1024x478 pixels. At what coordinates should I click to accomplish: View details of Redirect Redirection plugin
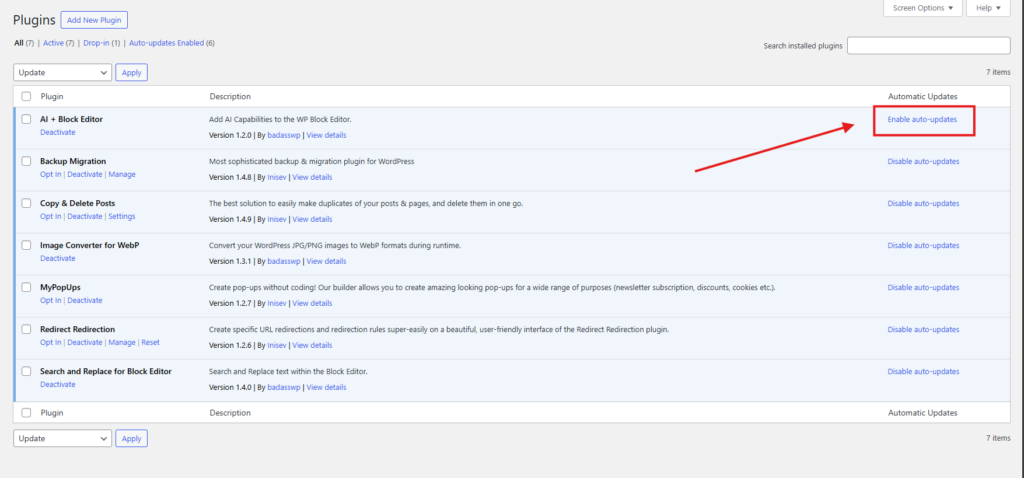[x=326, y=345]
